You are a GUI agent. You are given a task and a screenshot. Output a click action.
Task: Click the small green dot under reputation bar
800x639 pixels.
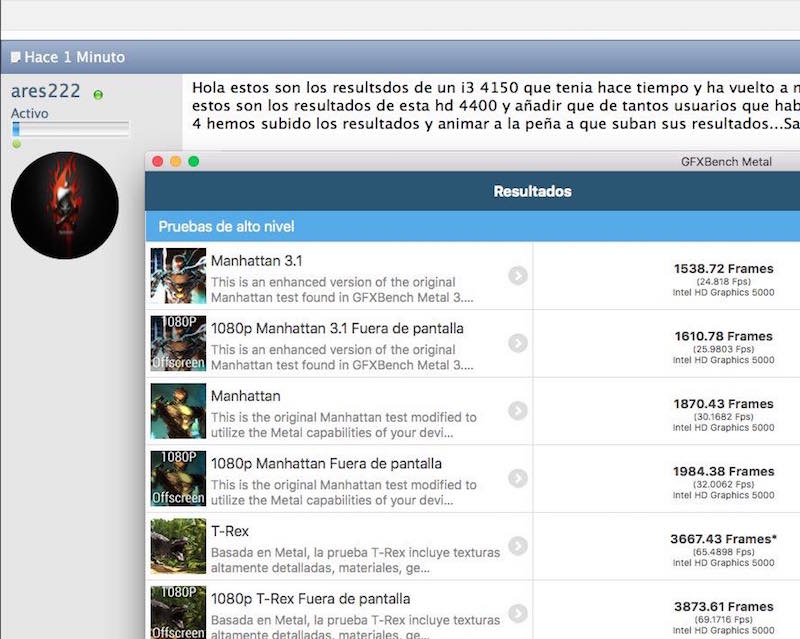[17, 144]
